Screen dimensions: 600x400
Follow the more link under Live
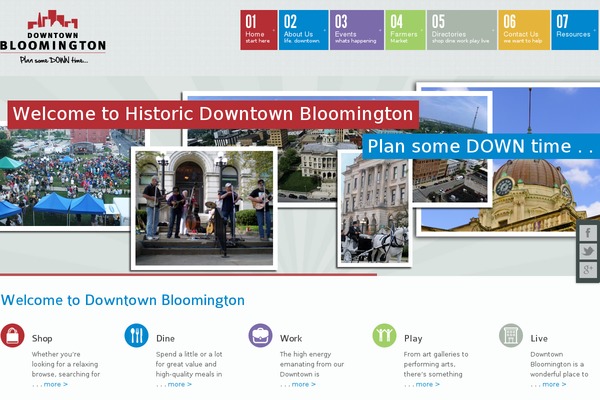coord(554,384)
